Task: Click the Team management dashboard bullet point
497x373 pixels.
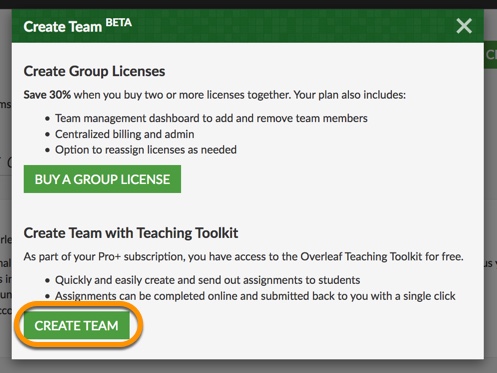Action: [211, 118]
